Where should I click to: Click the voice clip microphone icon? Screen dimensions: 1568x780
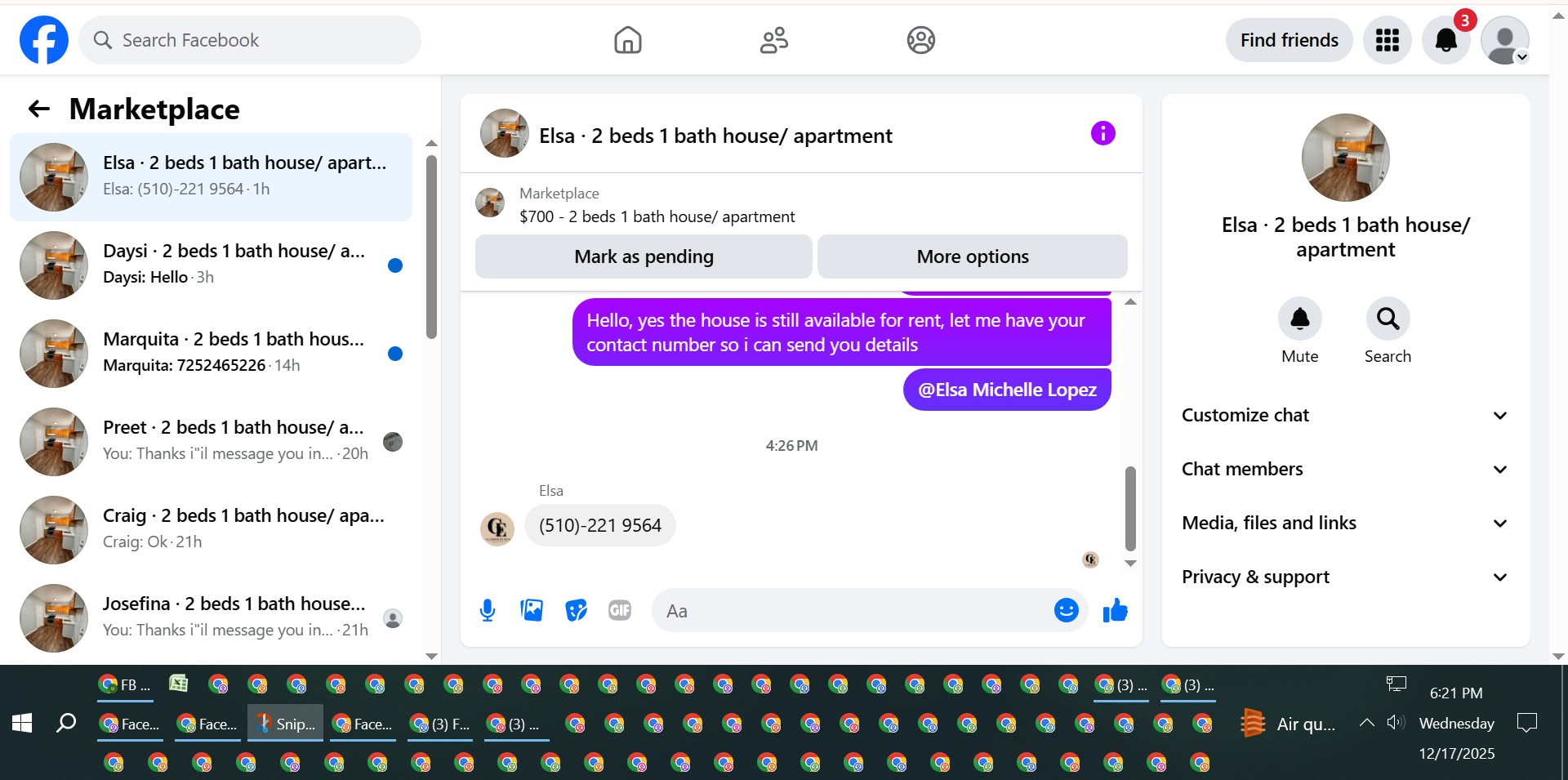point(488,610)
